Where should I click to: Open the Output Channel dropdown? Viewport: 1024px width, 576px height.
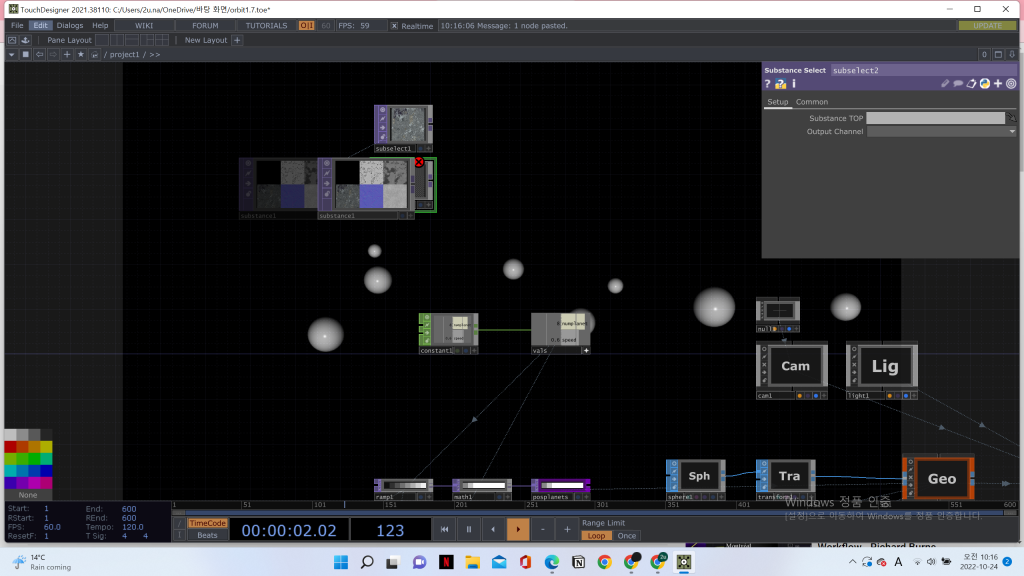[941, 131]
